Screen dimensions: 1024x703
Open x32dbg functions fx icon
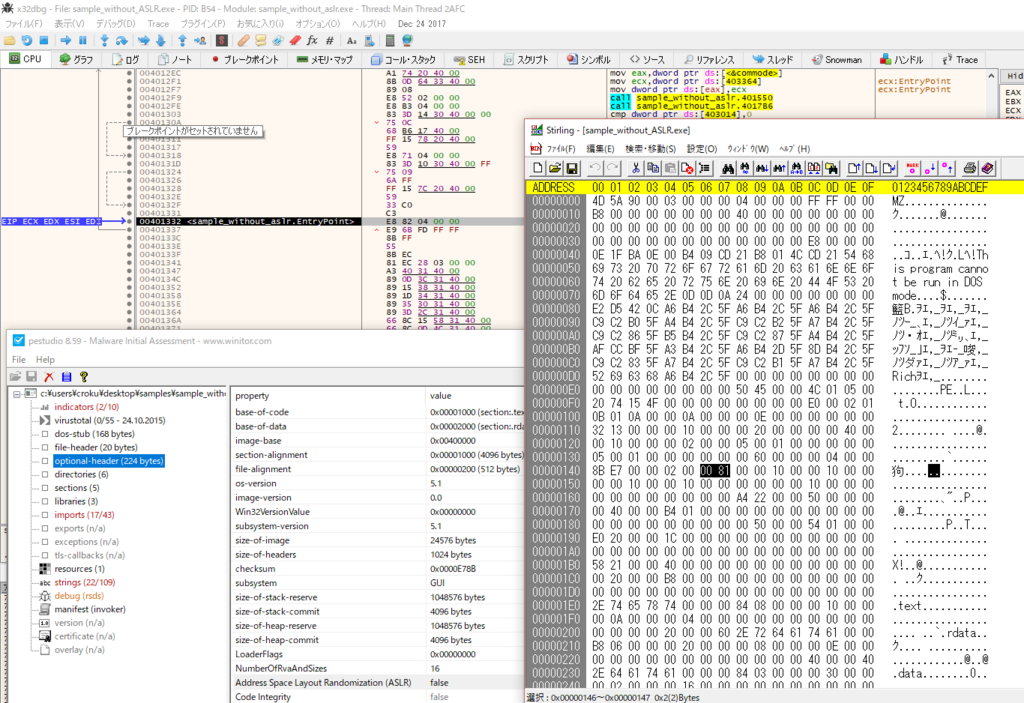coord(312,41)
